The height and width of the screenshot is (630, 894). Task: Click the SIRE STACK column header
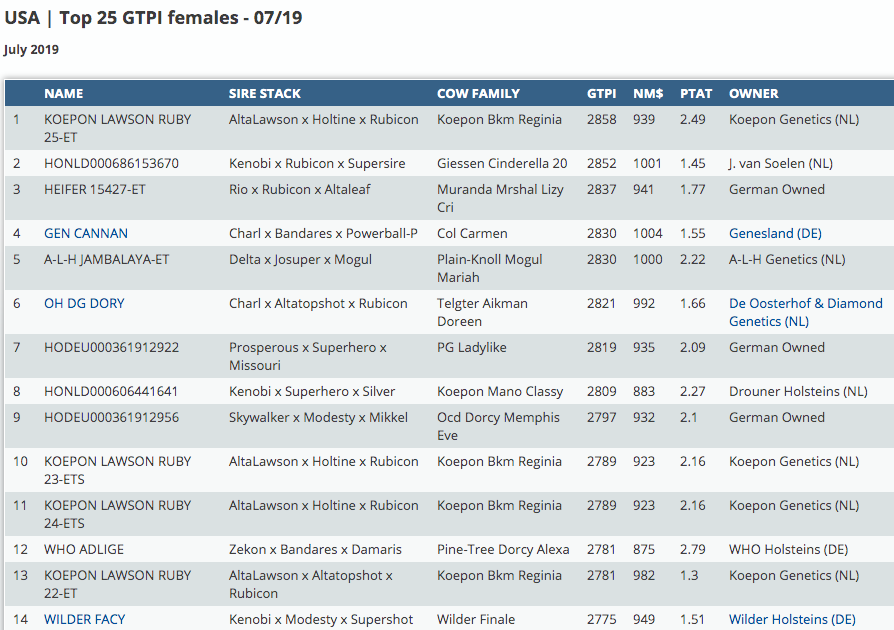[265, 93]
